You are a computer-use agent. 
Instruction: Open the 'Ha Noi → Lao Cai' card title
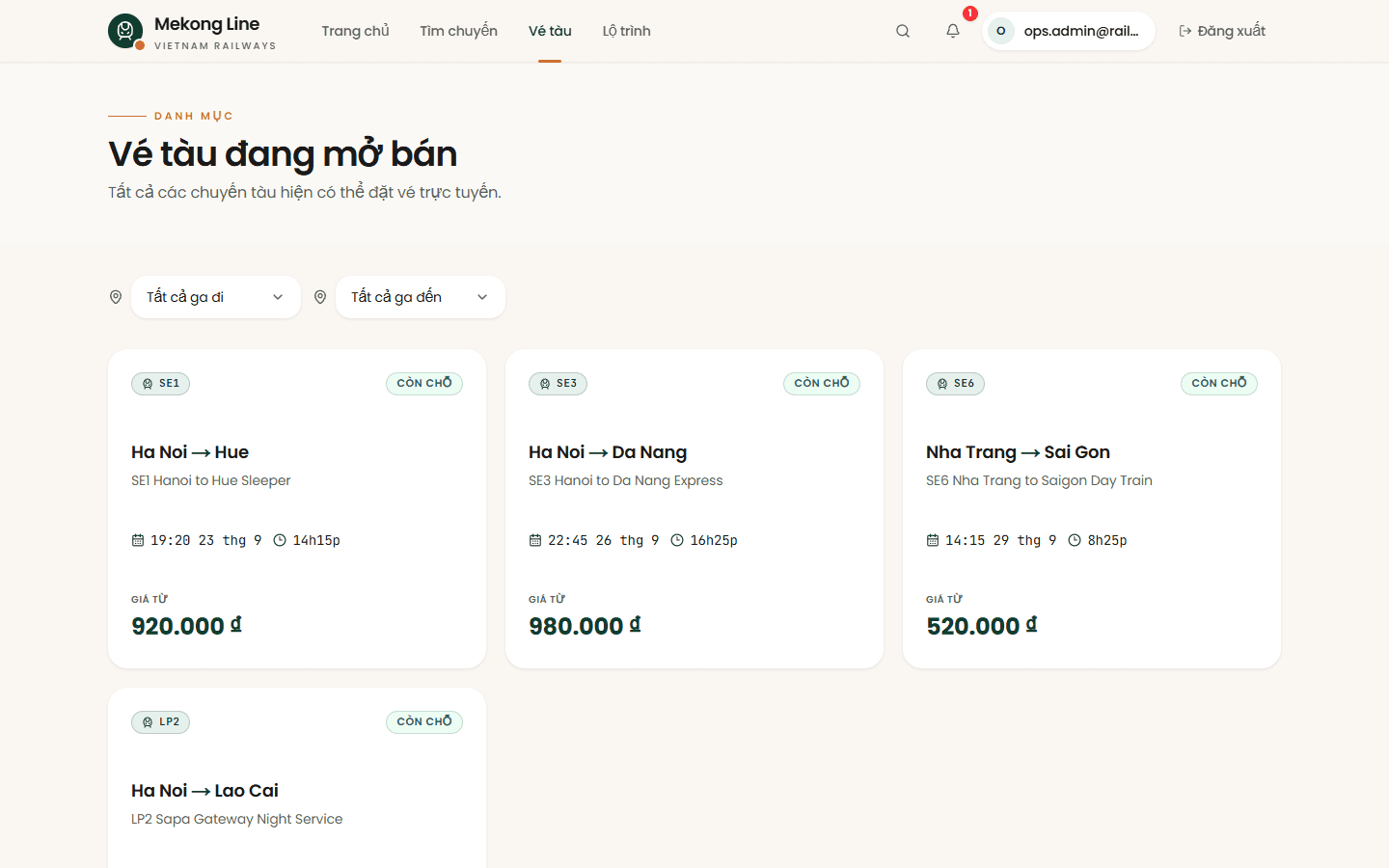pyautogui.click(x=204, y=791)
